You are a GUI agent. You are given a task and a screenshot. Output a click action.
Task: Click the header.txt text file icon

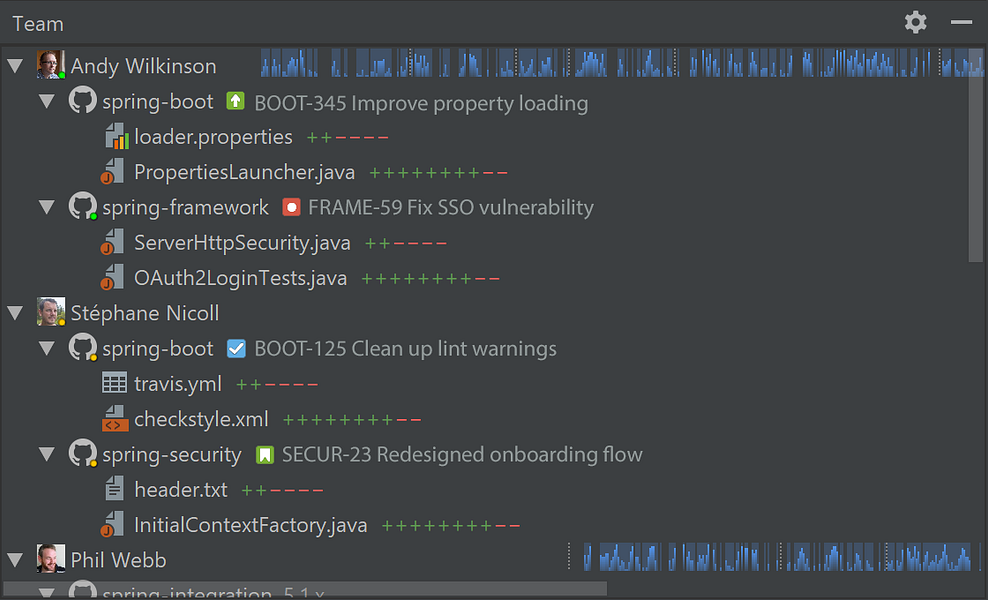[x=114, y=488]
